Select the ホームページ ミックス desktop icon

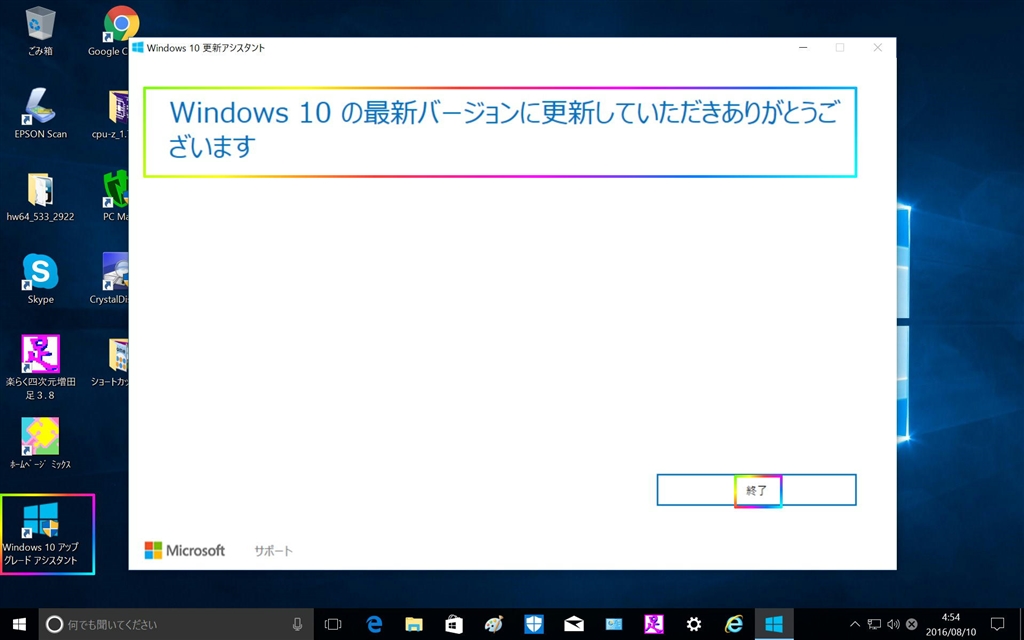click(40, 443)
